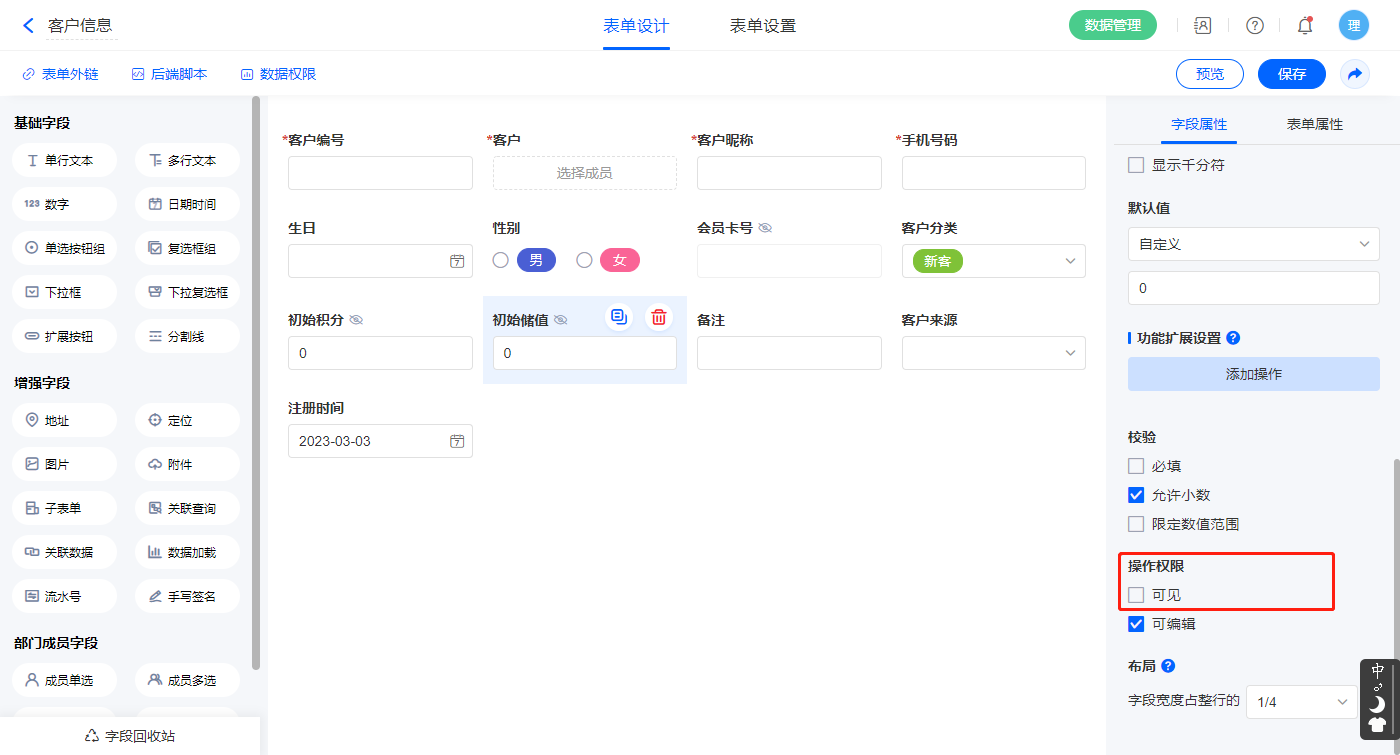The width and height of the screenshot is (1400, 755).
Task: Click help icon next to 功能扩展设置
Action: (1233, 338)
